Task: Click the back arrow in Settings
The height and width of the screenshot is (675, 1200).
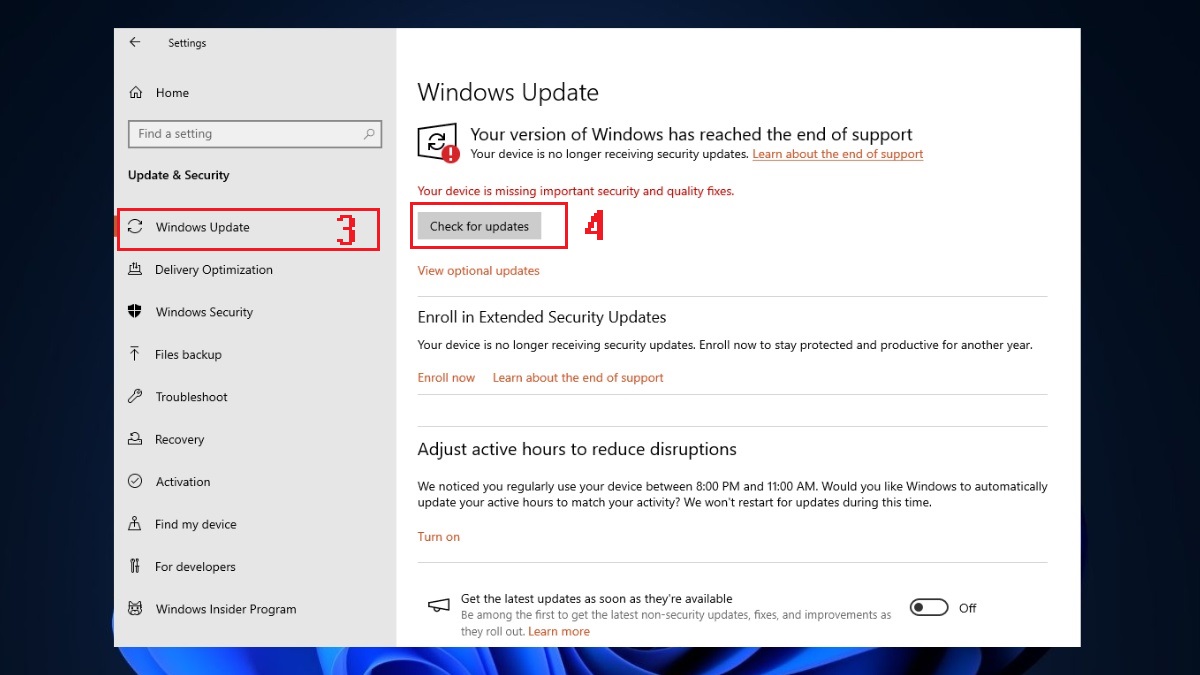Action: pyautogui.click(x=135, y=43)
